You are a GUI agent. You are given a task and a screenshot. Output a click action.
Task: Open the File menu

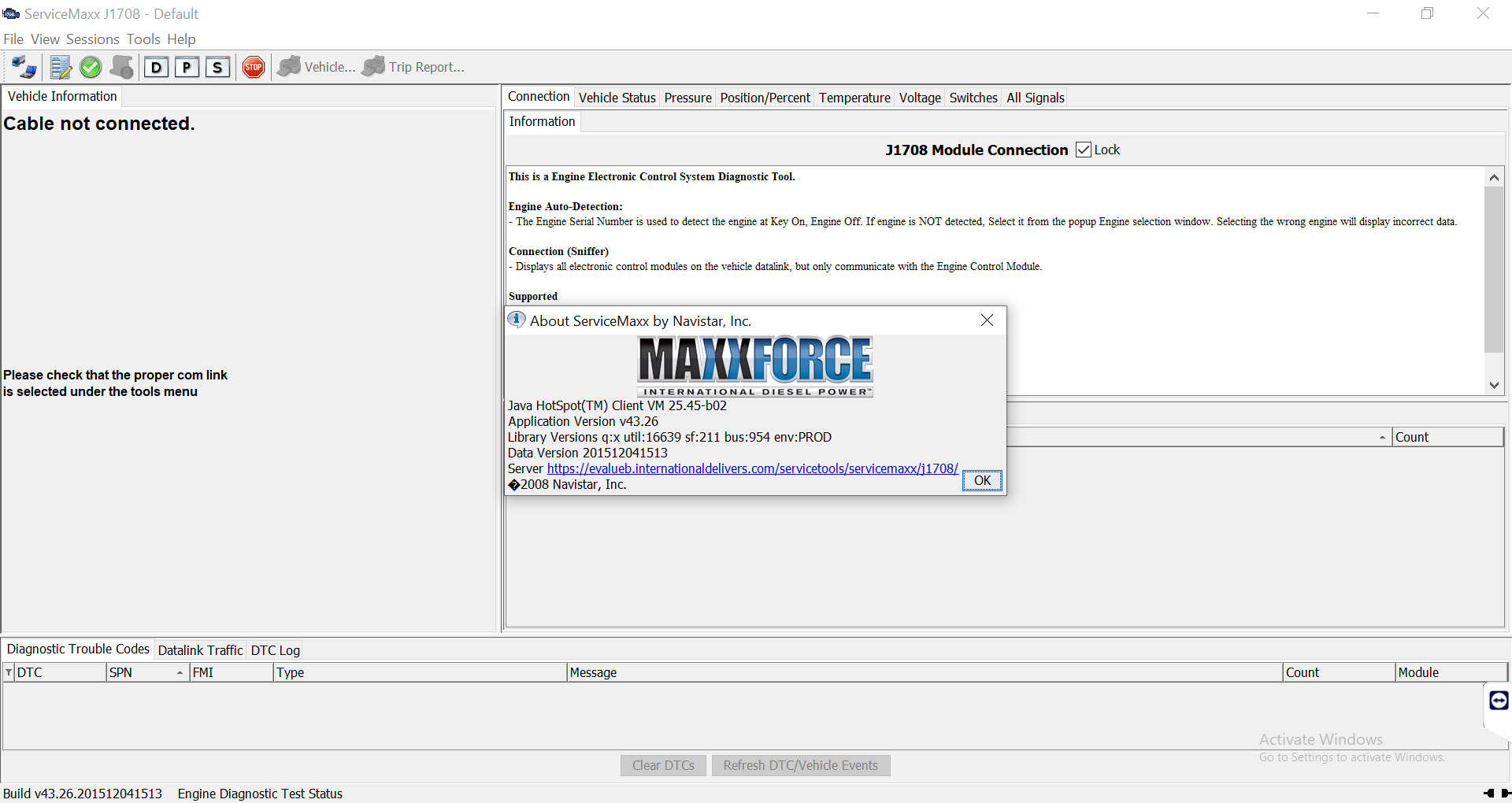13,39
